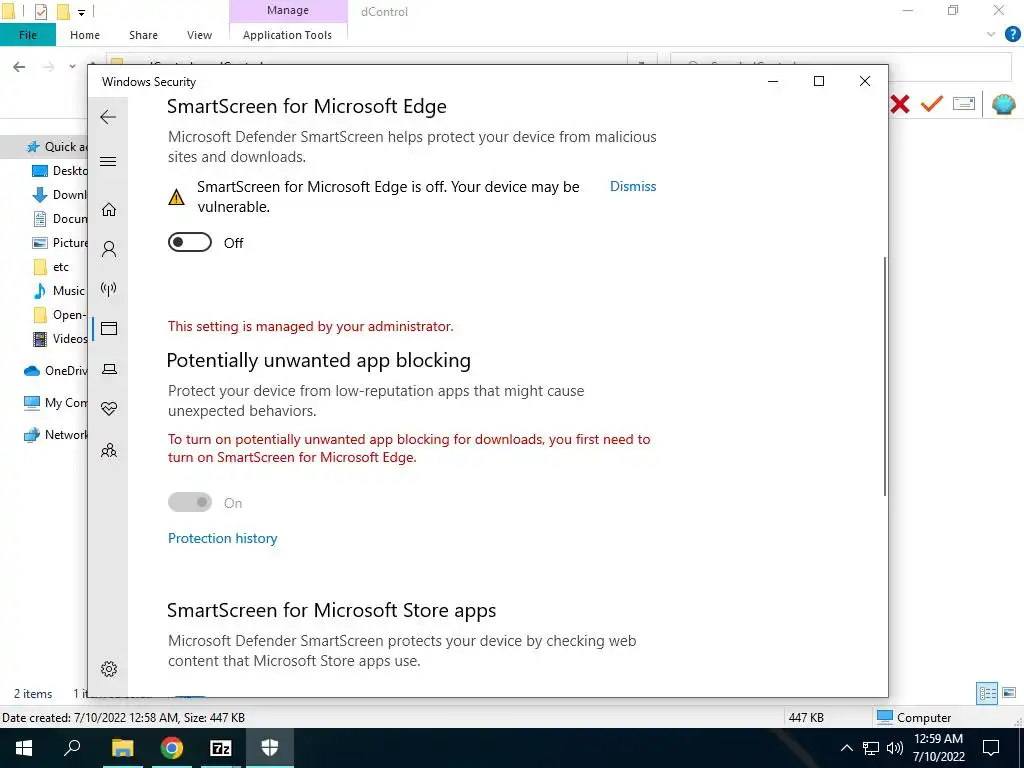1024x768 pixels.
Task: Click the taskbar clock showing 12:59 AM
Action: pos(938,748)
